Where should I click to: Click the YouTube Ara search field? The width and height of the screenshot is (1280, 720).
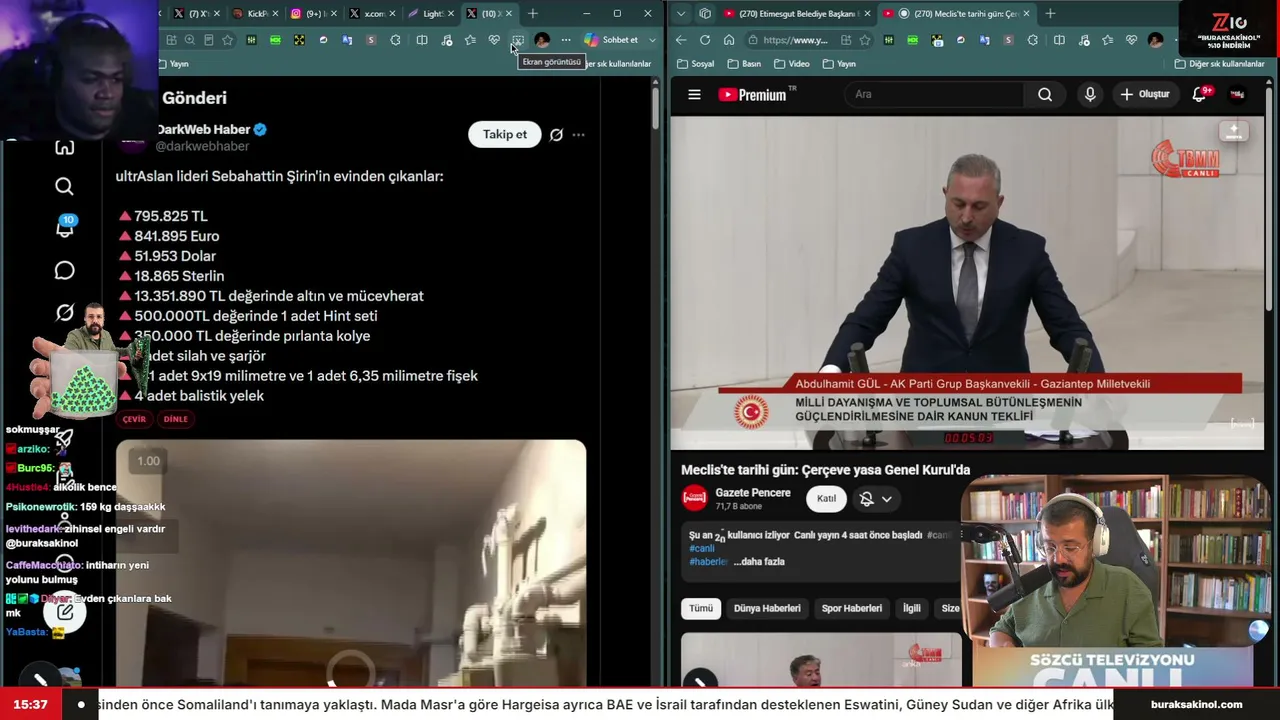pos(933,95)
